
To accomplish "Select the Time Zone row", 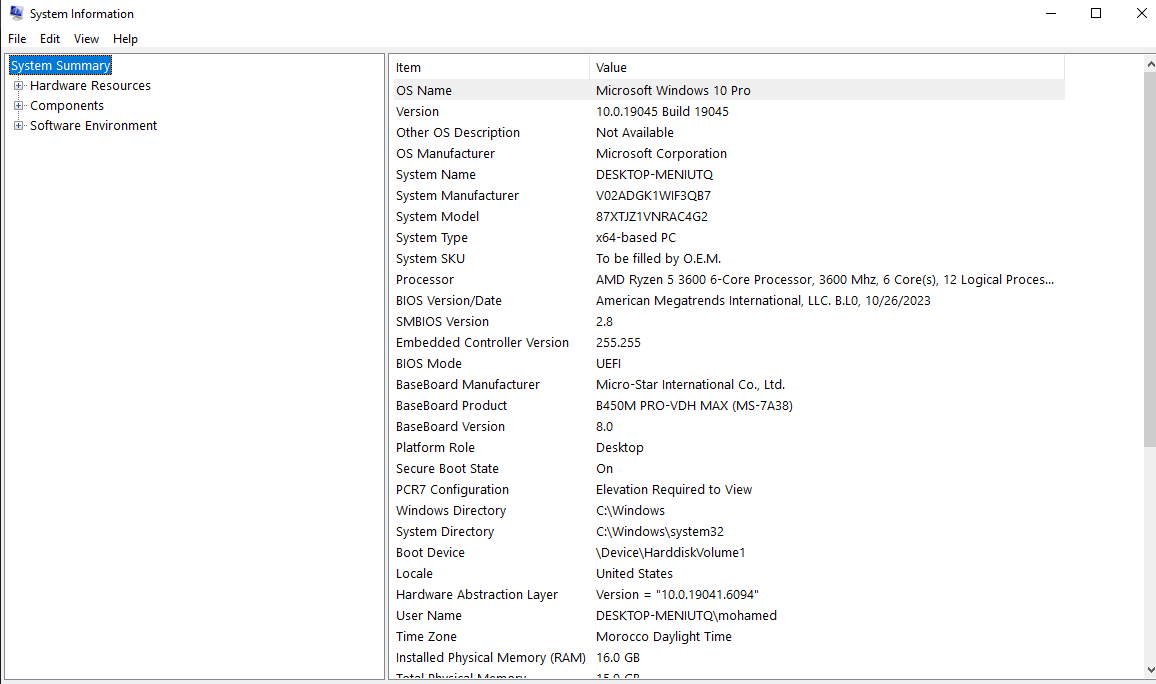I will coord(729,637).
